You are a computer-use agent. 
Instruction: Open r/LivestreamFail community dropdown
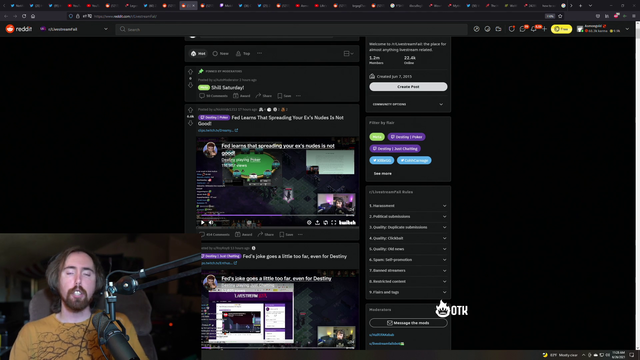pyautogui.click(x=74, y=29)
